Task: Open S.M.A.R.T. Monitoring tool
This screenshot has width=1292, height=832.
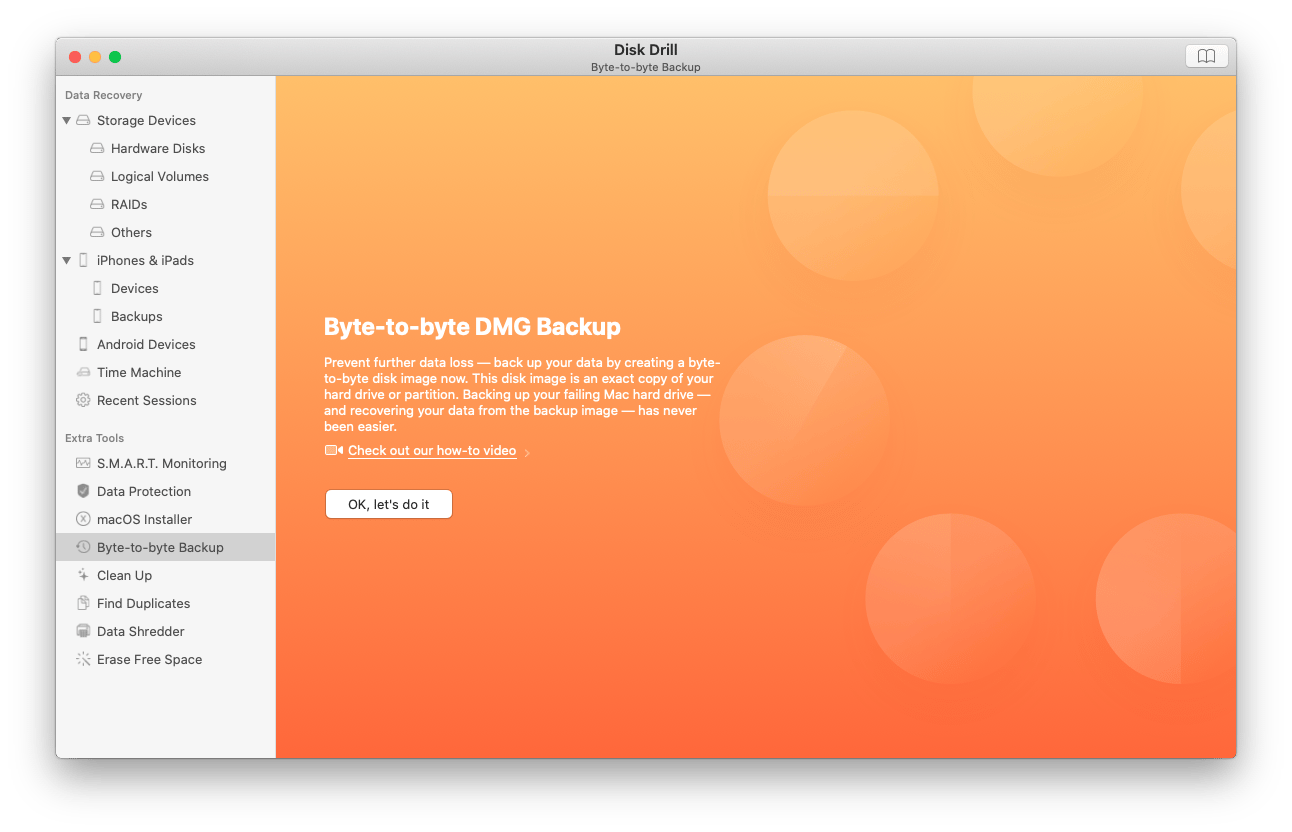Action: point(166,463)
